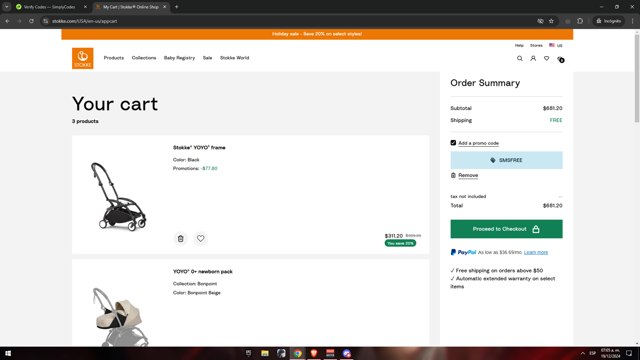Open the wishlist heart icon in header
The height and width of the screenshot is (360, 640).
[x=547, y=58]
